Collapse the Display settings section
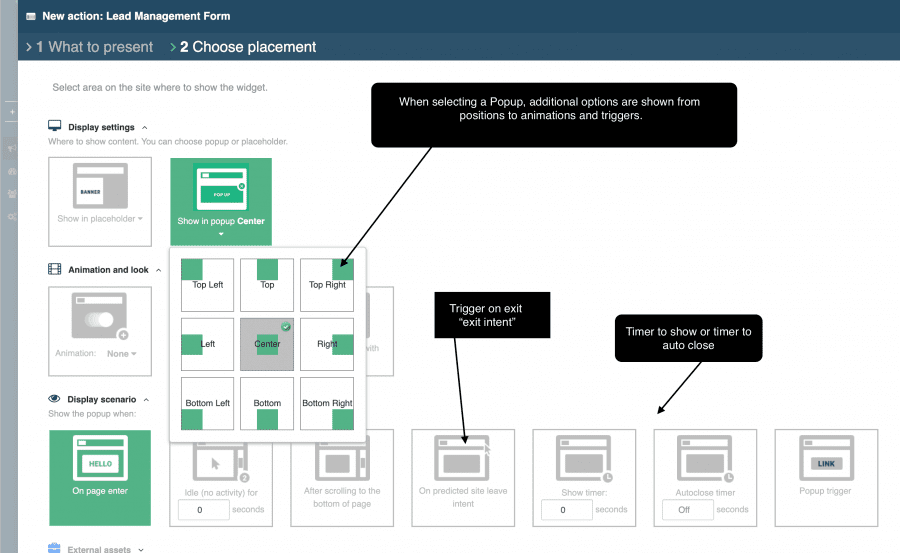 click(145, 127)
